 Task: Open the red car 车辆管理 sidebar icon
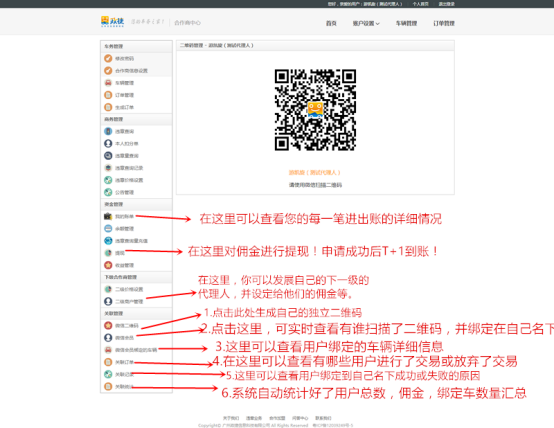pyautogui.click(x=108, y=83)
